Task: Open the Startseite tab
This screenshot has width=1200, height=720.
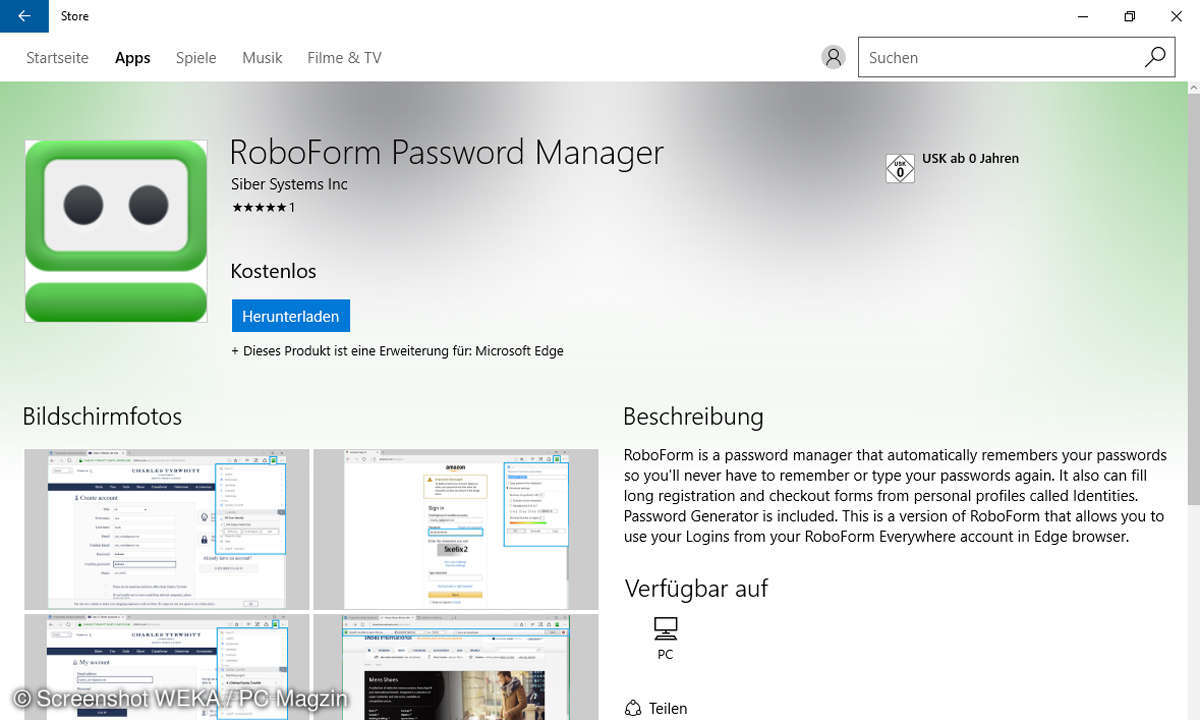Action: 57,58
